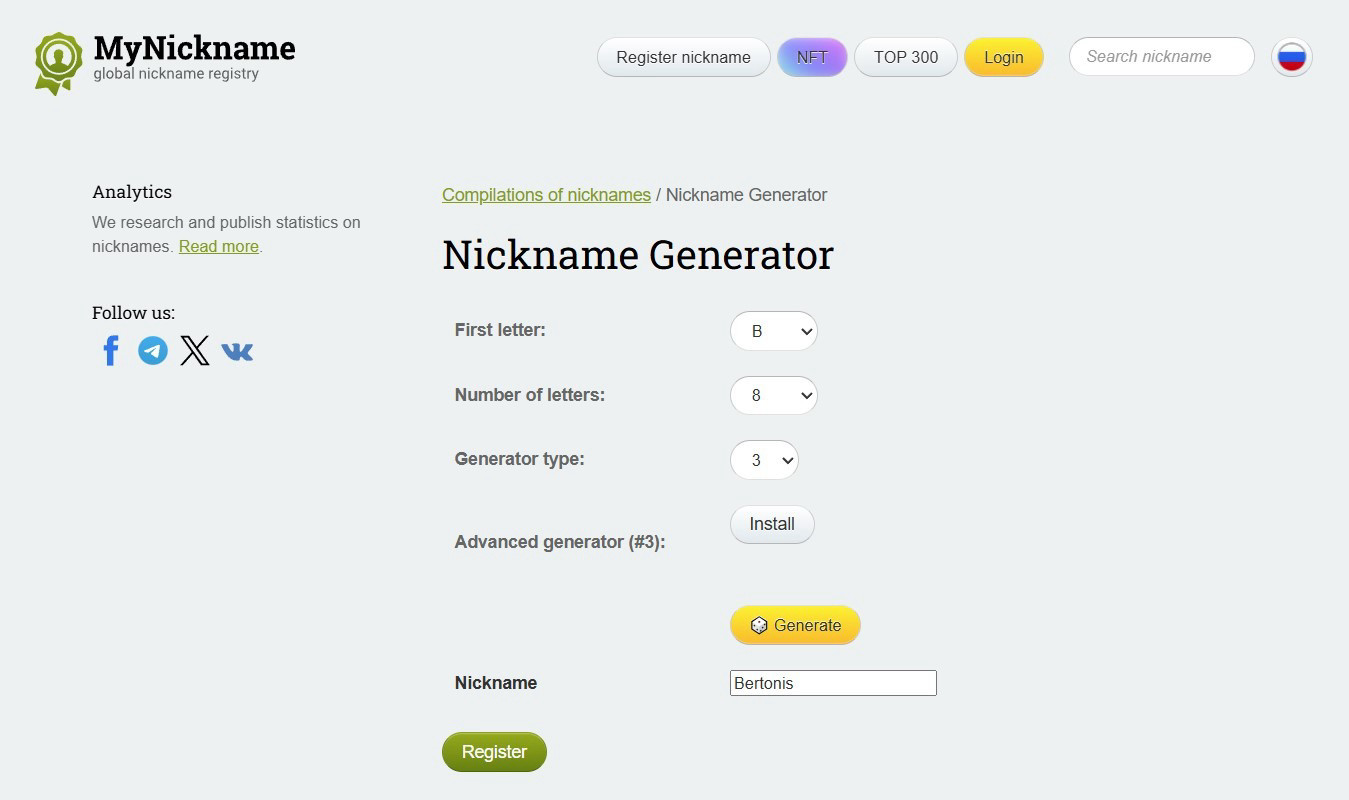Click the Install button for advanced generator

[771, 523]
